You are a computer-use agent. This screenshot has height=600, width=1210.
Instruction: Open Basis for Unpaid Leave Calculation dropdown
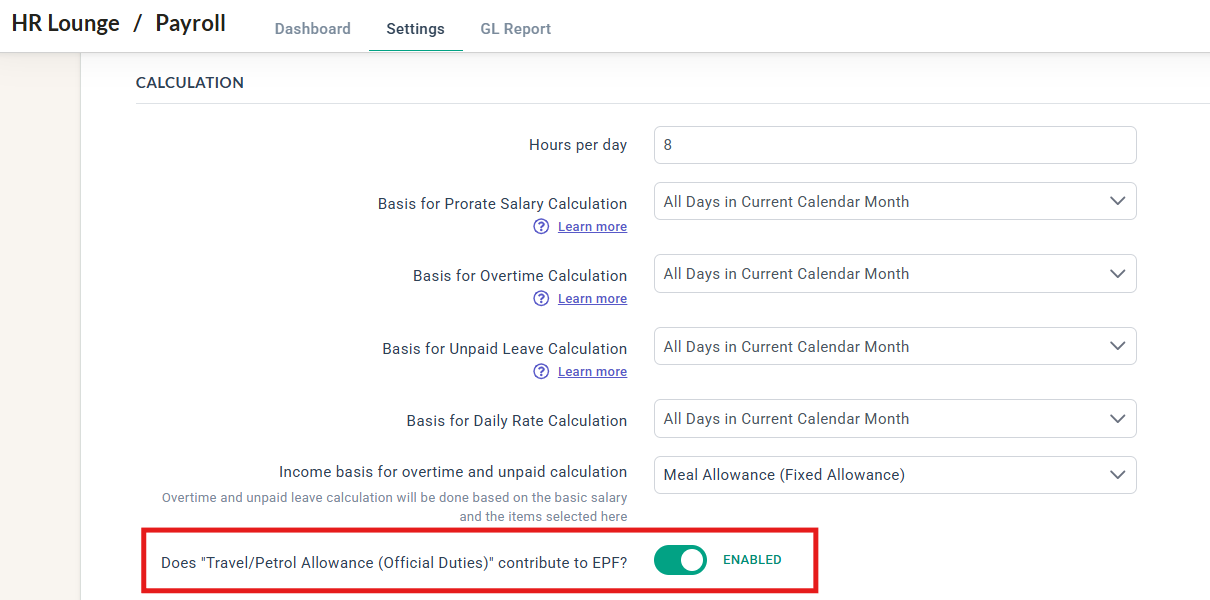coord(895,347)
